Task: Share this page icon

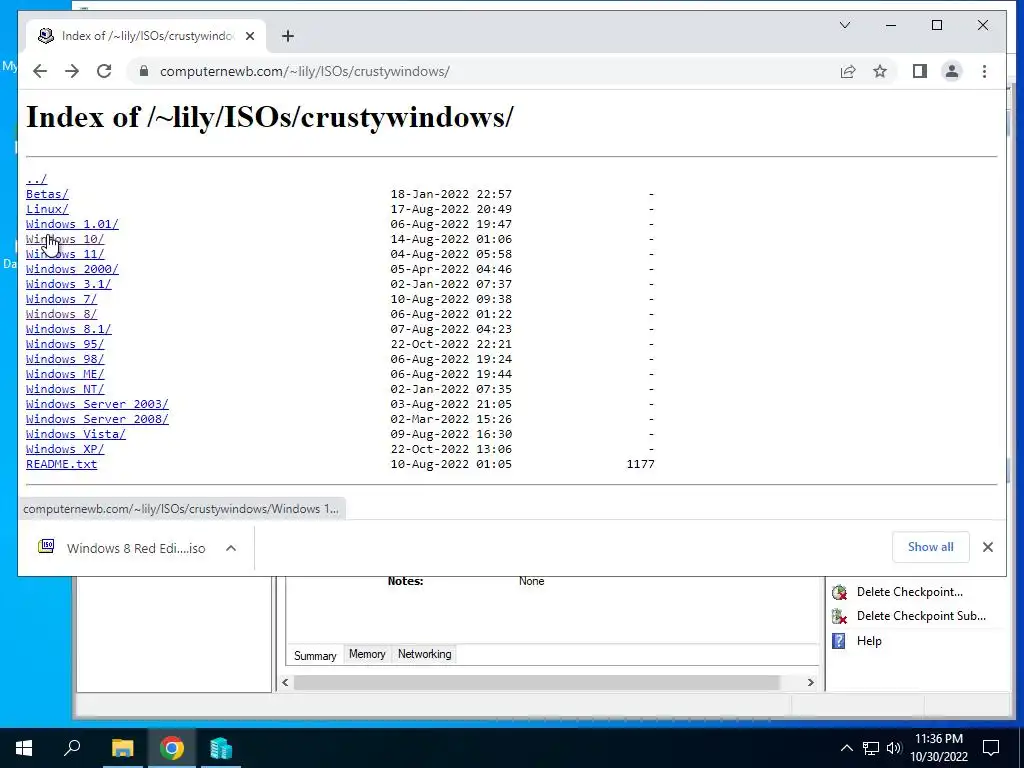Action: [x=848, y=71]
